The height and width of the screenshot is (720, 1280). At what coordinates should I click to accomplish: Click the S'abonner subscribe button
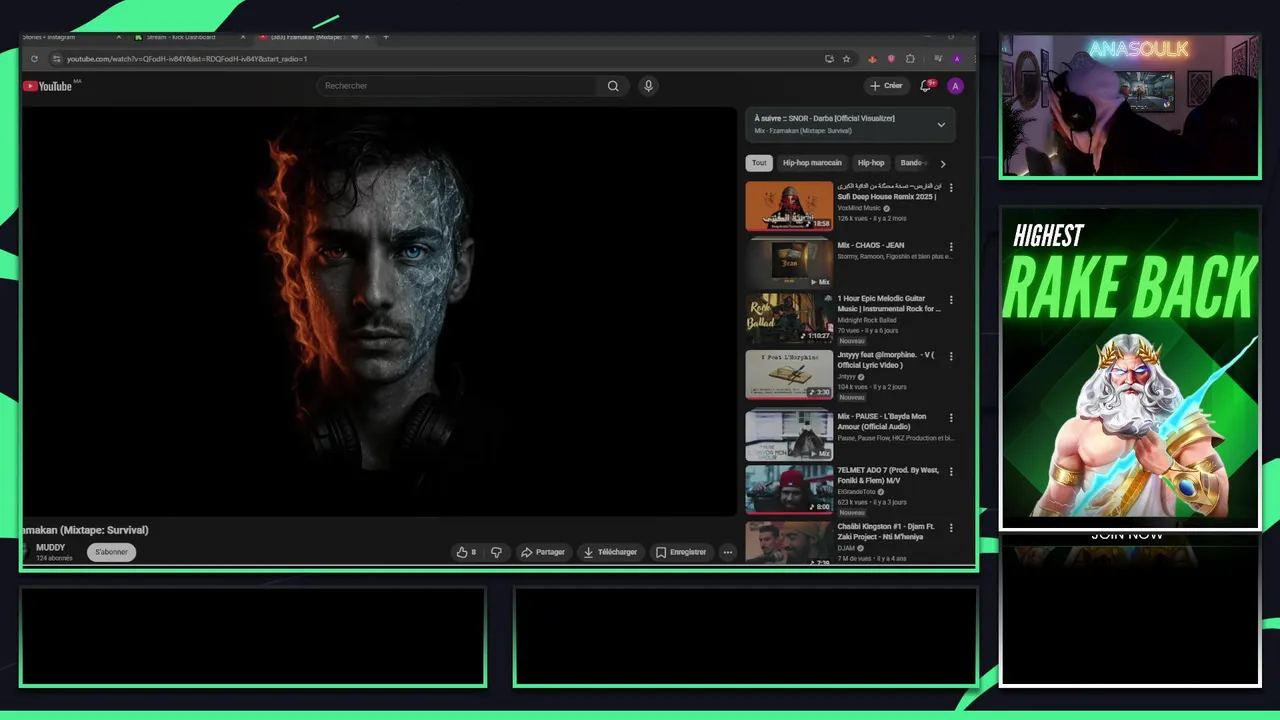point(111,552)
